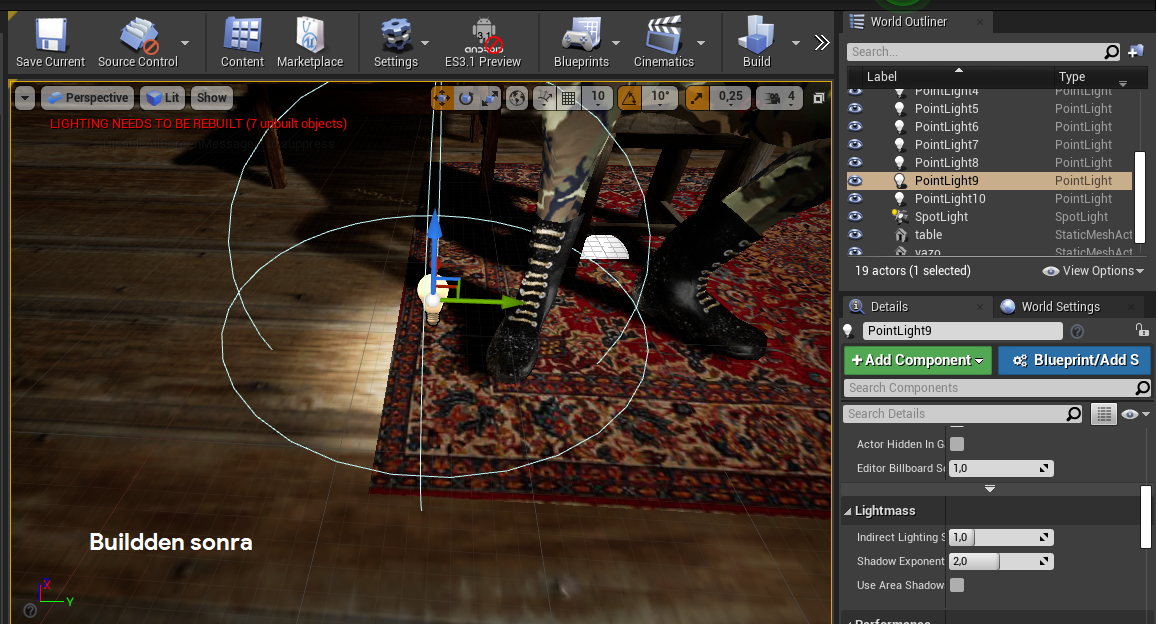
Task: Adjust the Indirect Lighting Saturation slider
Action: pos(1001,538)
